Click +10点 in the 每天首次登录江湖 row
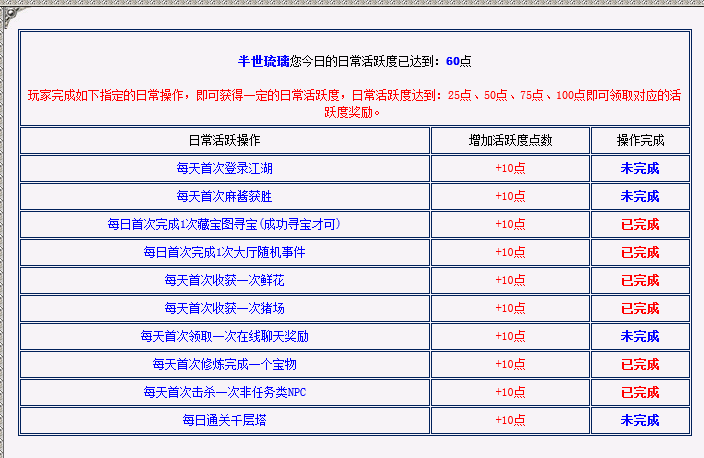The height and width of the screenshot is (458, 704). (x=510, y=168)
